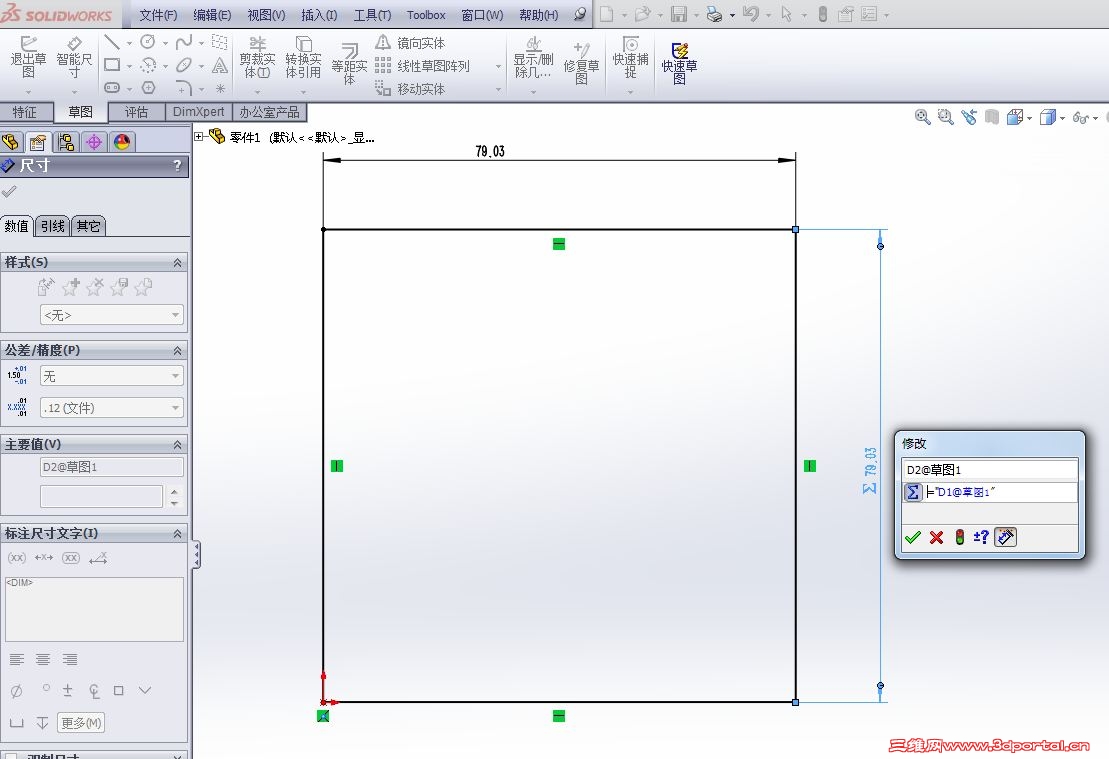This screenshot has height=759, width=1109.
Task: Click the More (更多) symbols button
Action: [x=81, y=723]
